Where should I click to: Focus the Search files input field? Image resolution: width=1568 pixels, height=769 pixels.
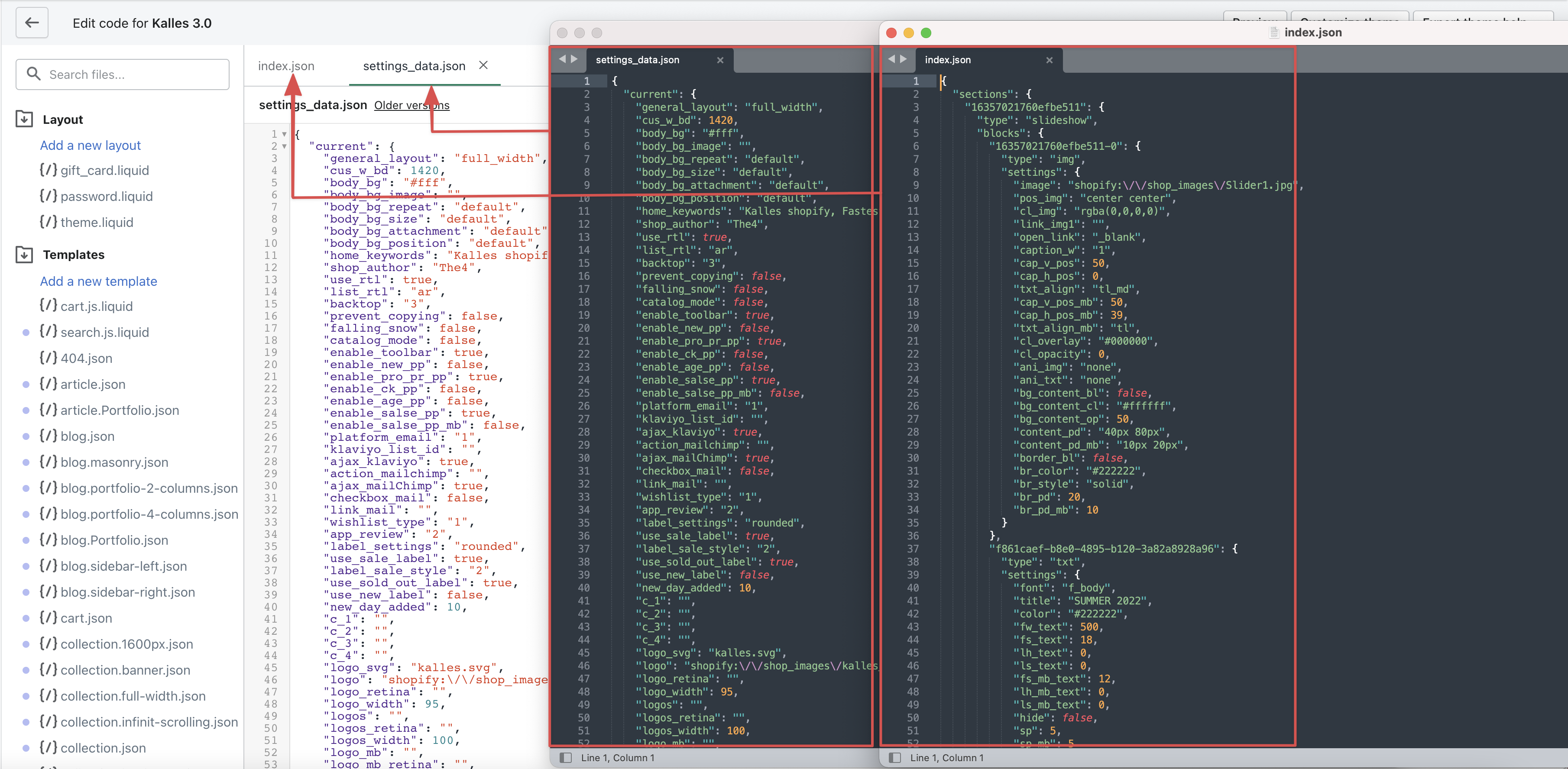pos(122,74)
